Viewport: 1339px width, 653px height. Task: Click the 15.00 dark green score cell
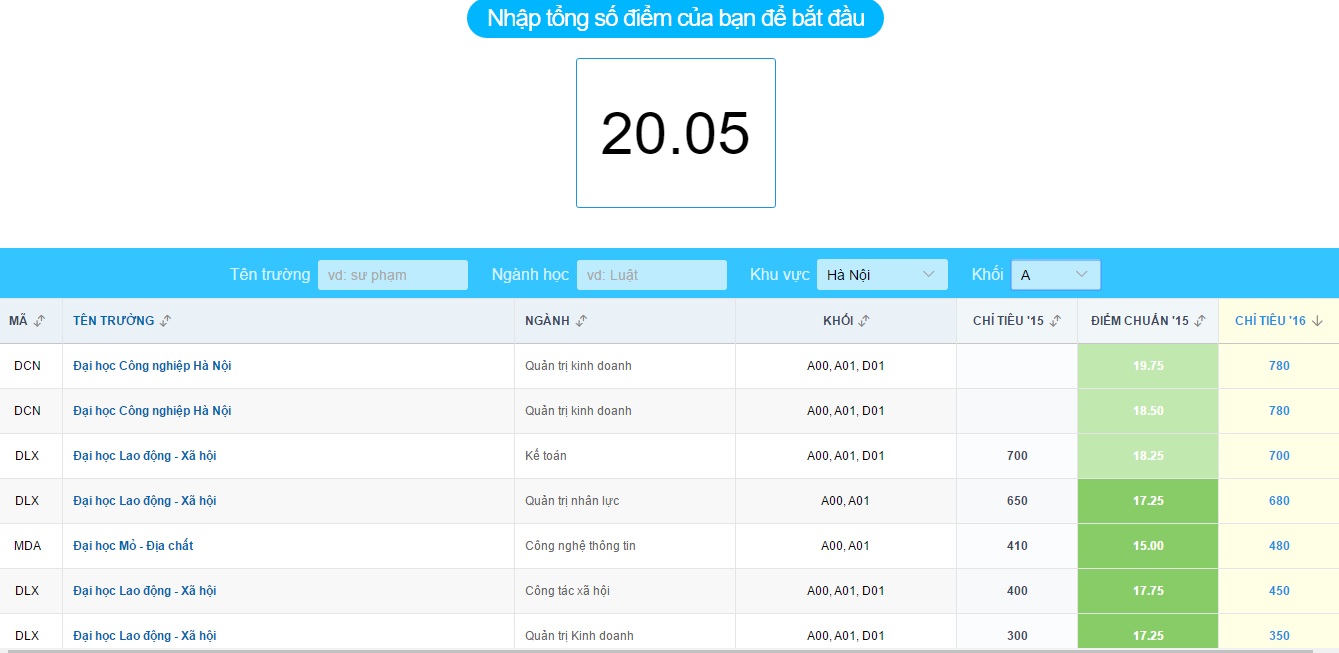[1147, 546]
